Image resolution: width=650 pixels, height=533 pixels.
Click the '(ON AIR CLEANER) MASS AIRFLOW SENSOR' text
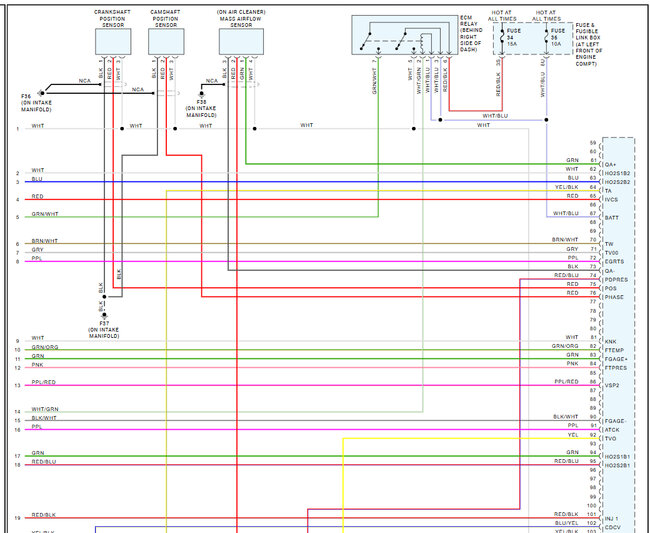click(x=241, y=19)
